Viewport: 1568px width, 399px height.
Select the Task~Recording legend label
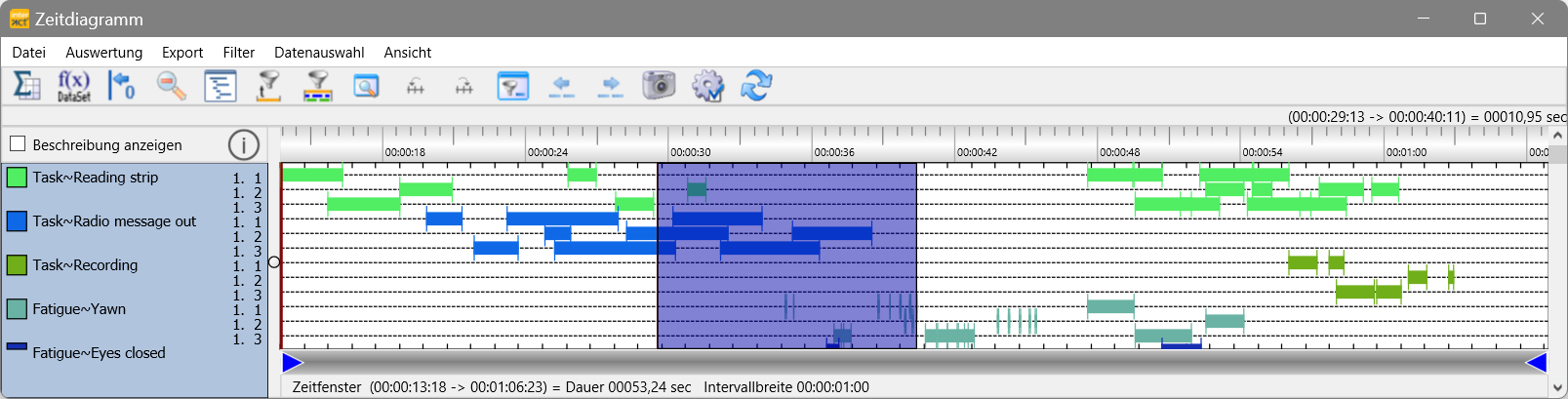85,265
